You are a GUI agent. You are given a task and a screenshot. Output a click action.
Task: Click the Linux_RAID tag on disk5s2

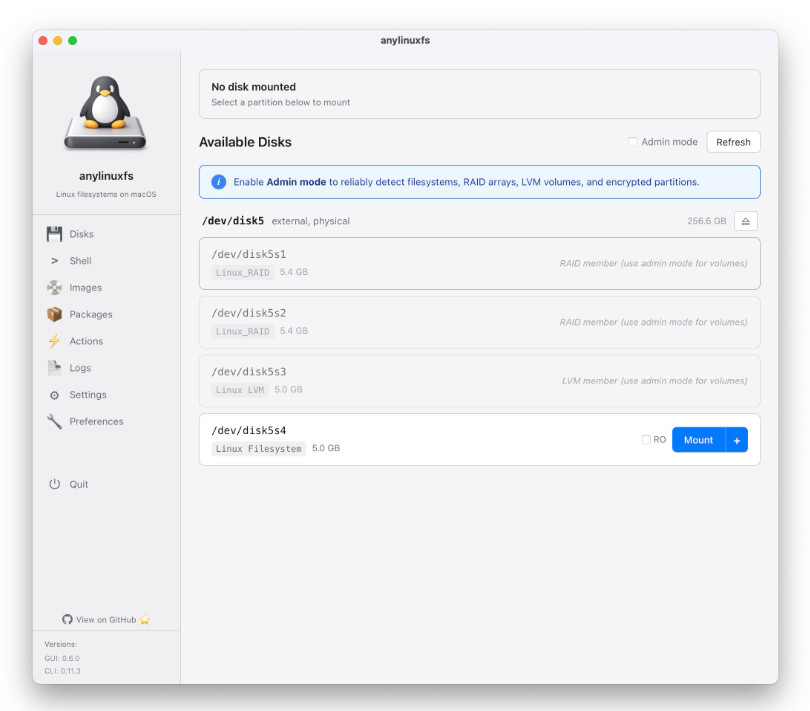pyautogui.click(x=242, y=331)
